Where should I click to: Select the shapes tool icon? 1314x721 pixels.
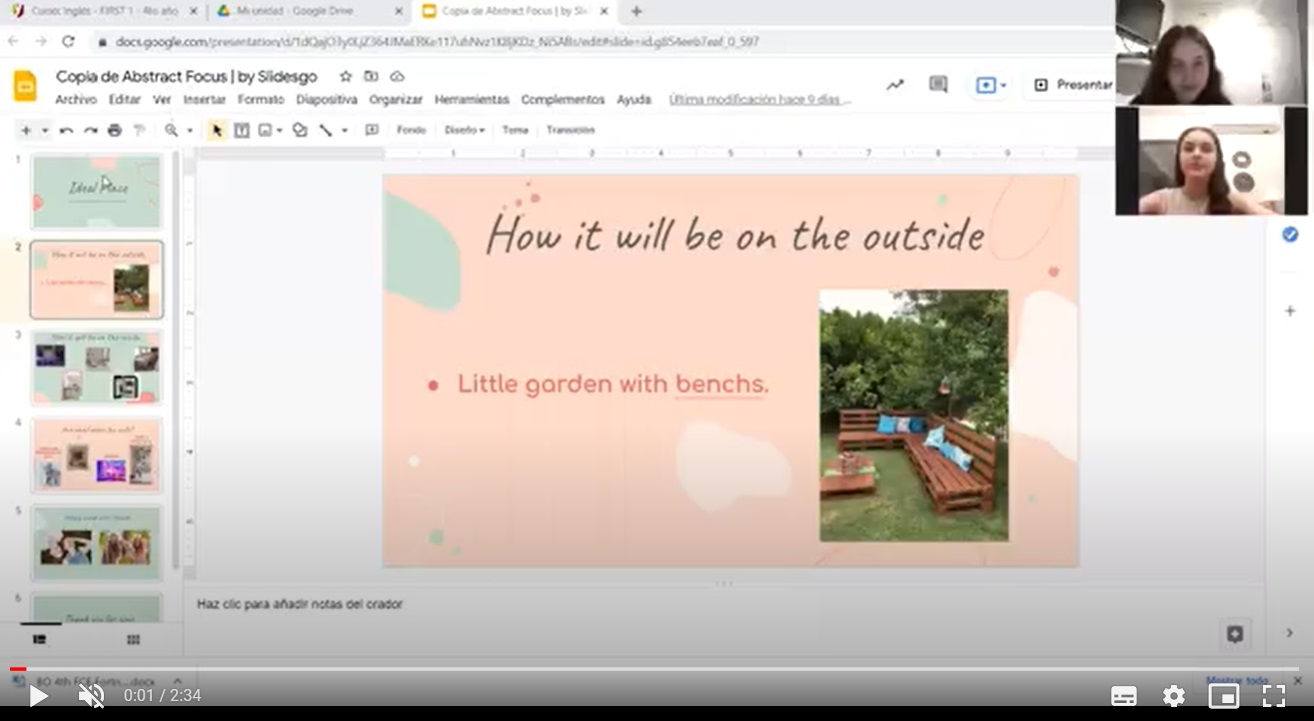pos(299,130)
